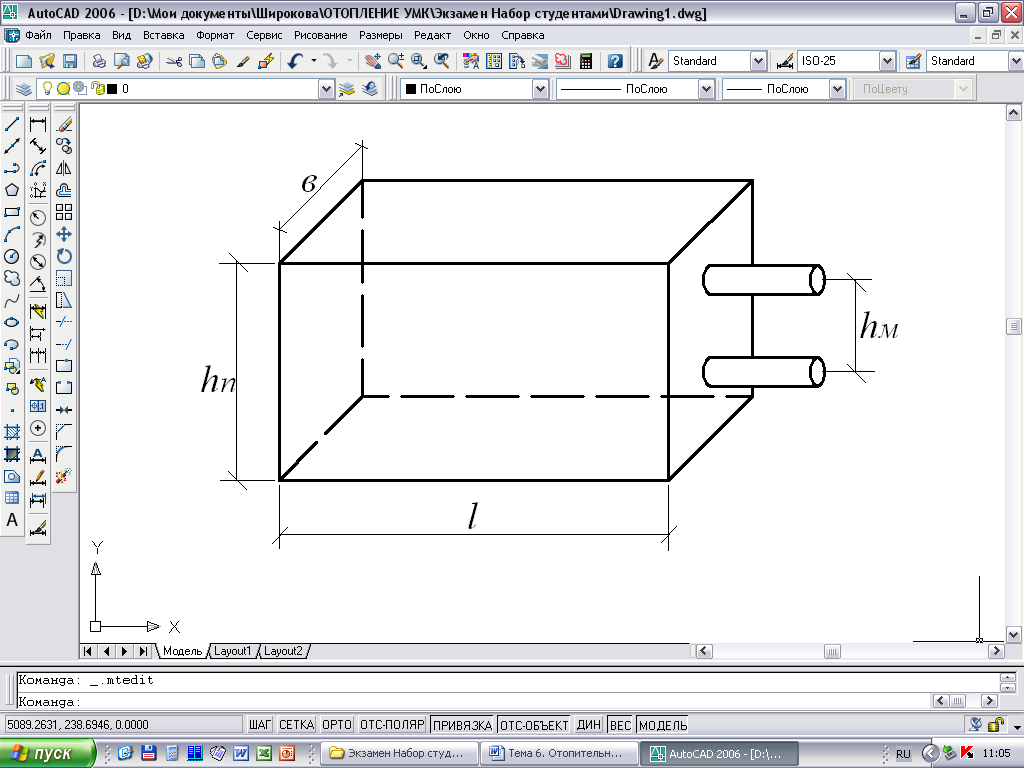Select the Ellipse drawing tool
1024x768 pixels.
[12, 323]
